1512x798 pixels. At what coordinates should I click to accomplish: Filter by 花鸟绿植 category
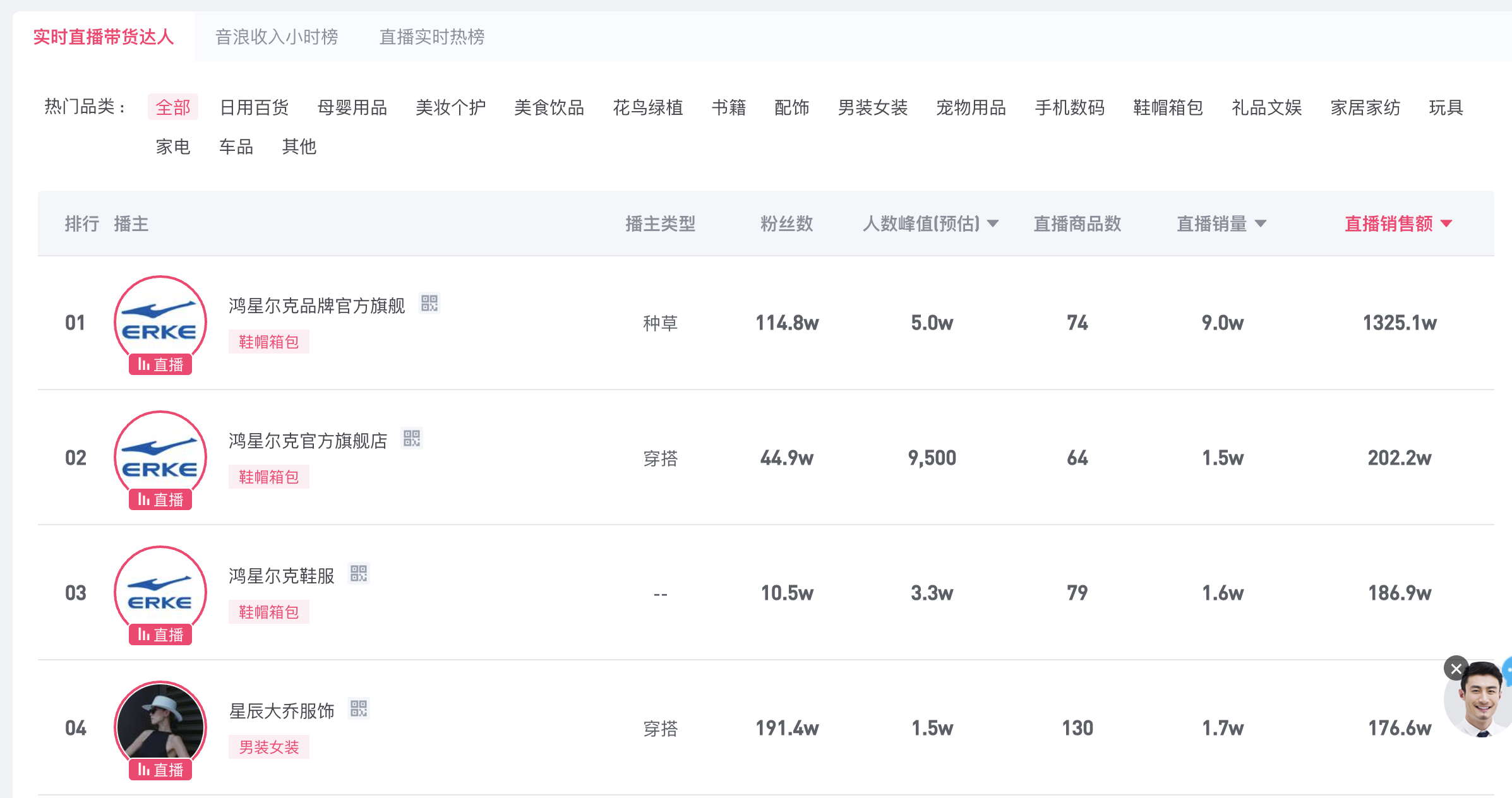pyautogui.click(x=648, y=107)
